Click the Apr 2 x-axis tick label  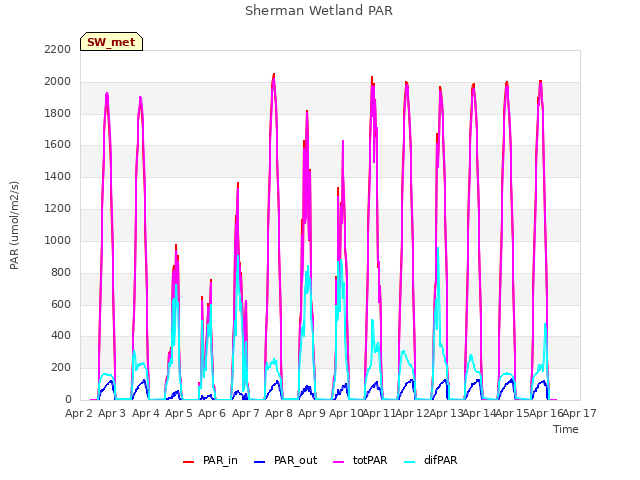pos(79,413)
